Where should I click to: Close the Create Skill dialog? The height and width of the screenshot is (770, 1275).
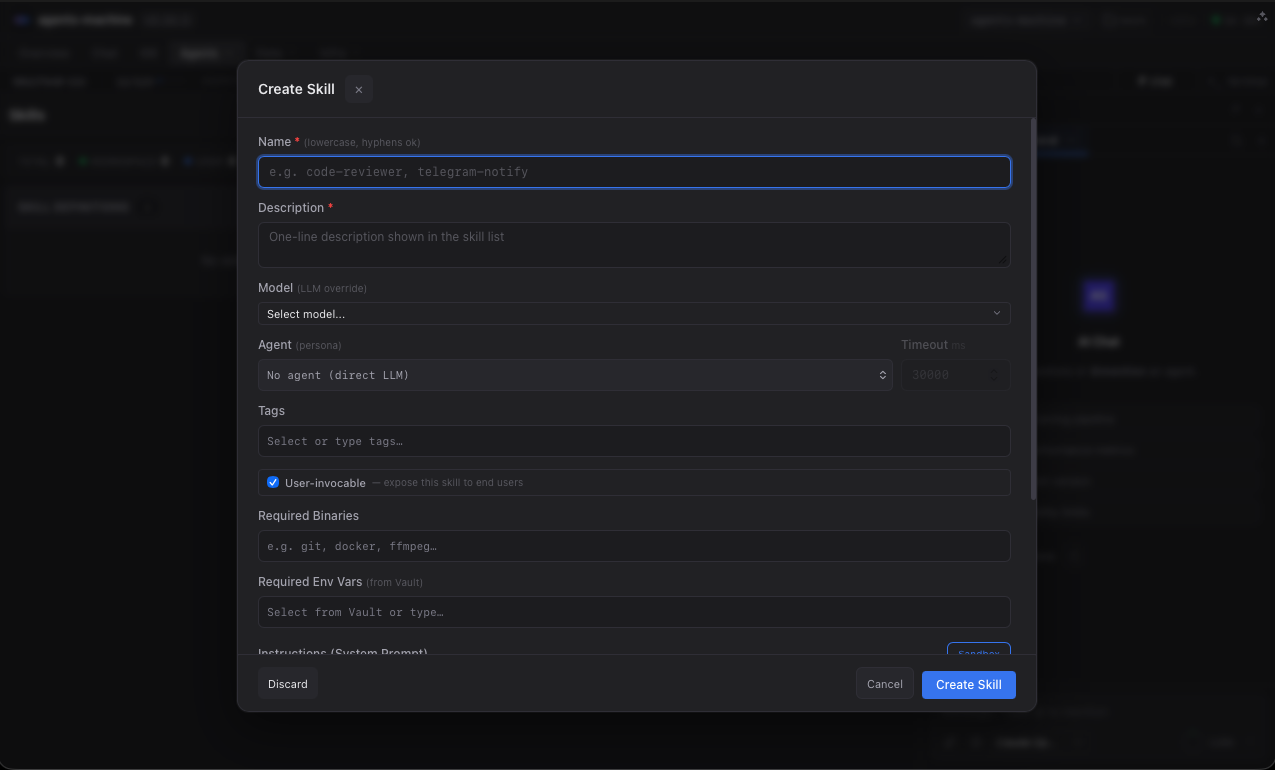[358, 89]
